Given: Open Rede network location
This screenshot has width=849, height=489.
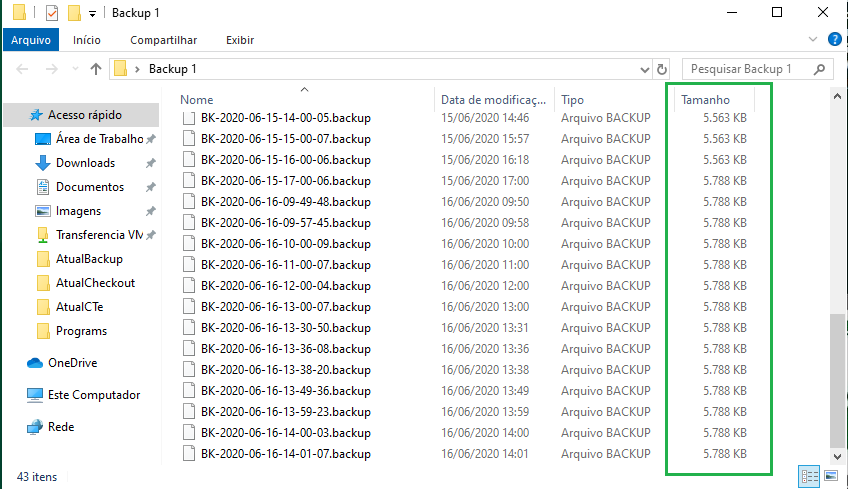Looking at the screenshot, I should pyautogui.click(x=61, y=427).
